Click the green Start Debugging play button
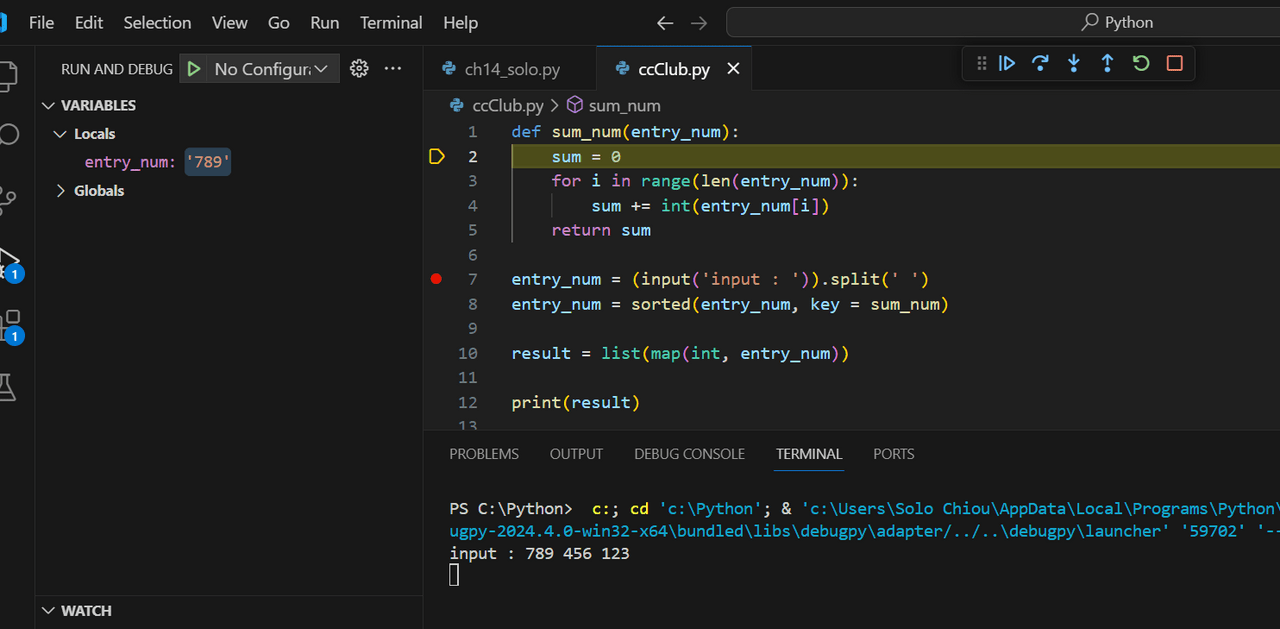The width and height of the screenshot is (1280, 629). [x=194, y=68]
